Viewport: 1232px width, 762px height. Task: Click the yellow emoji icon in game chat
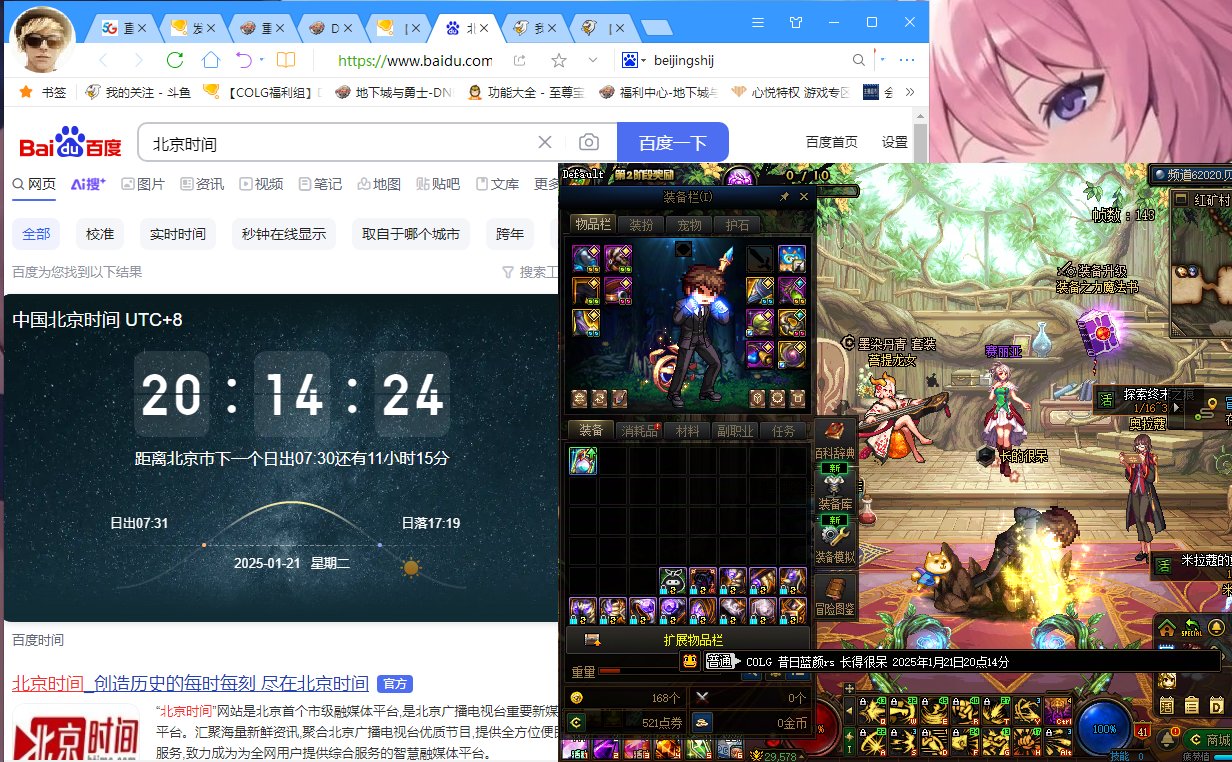tap(689, 661)
